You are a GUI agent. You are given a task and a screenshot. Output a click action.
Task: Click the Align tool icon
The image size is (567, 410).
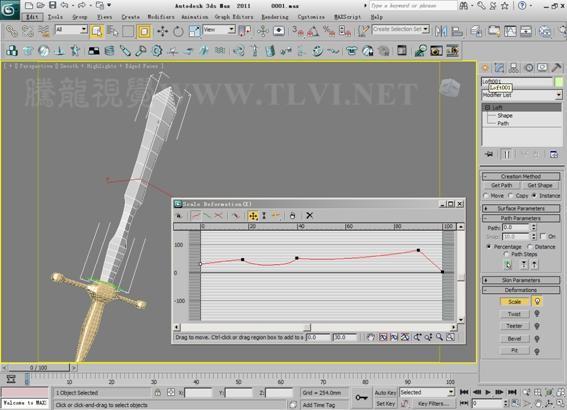click(x=457, y=31)
